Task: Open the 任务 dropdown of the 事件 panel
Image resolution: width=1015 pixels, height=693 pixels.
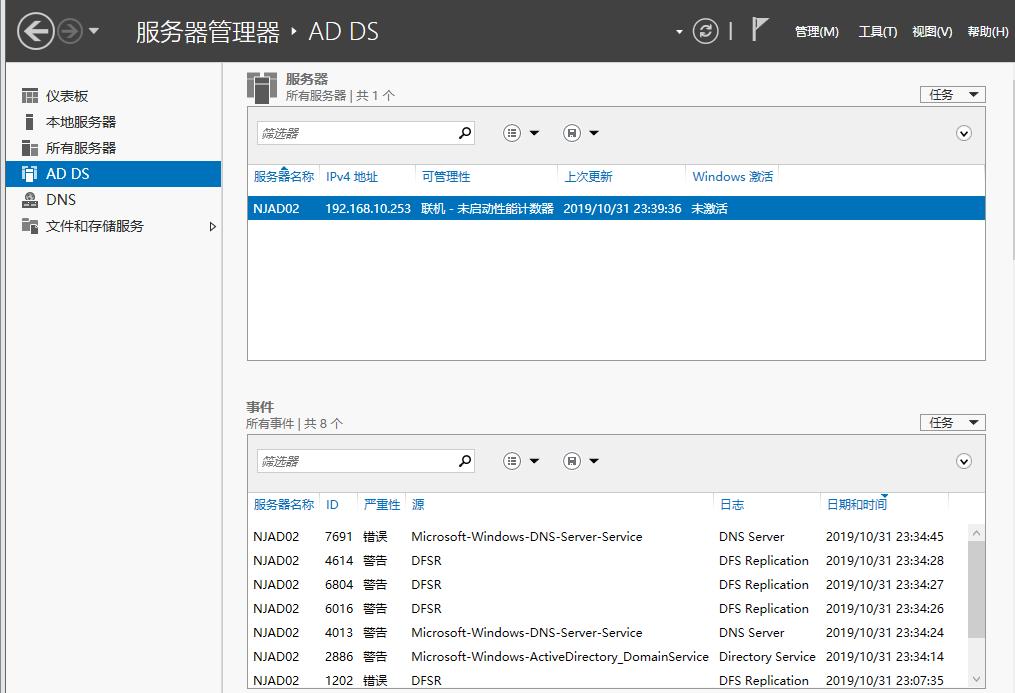Action: point(951,421)
